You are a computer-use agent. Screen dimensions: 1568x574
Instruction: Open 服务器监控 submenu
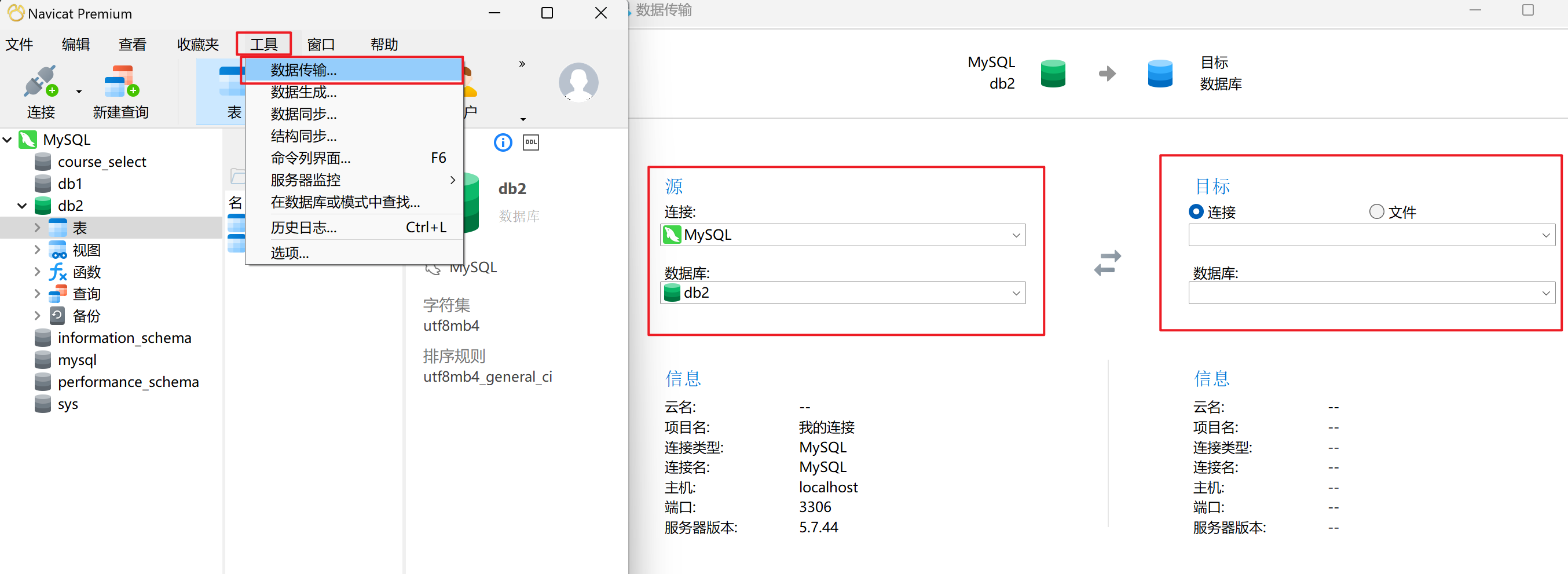point(353,180)
